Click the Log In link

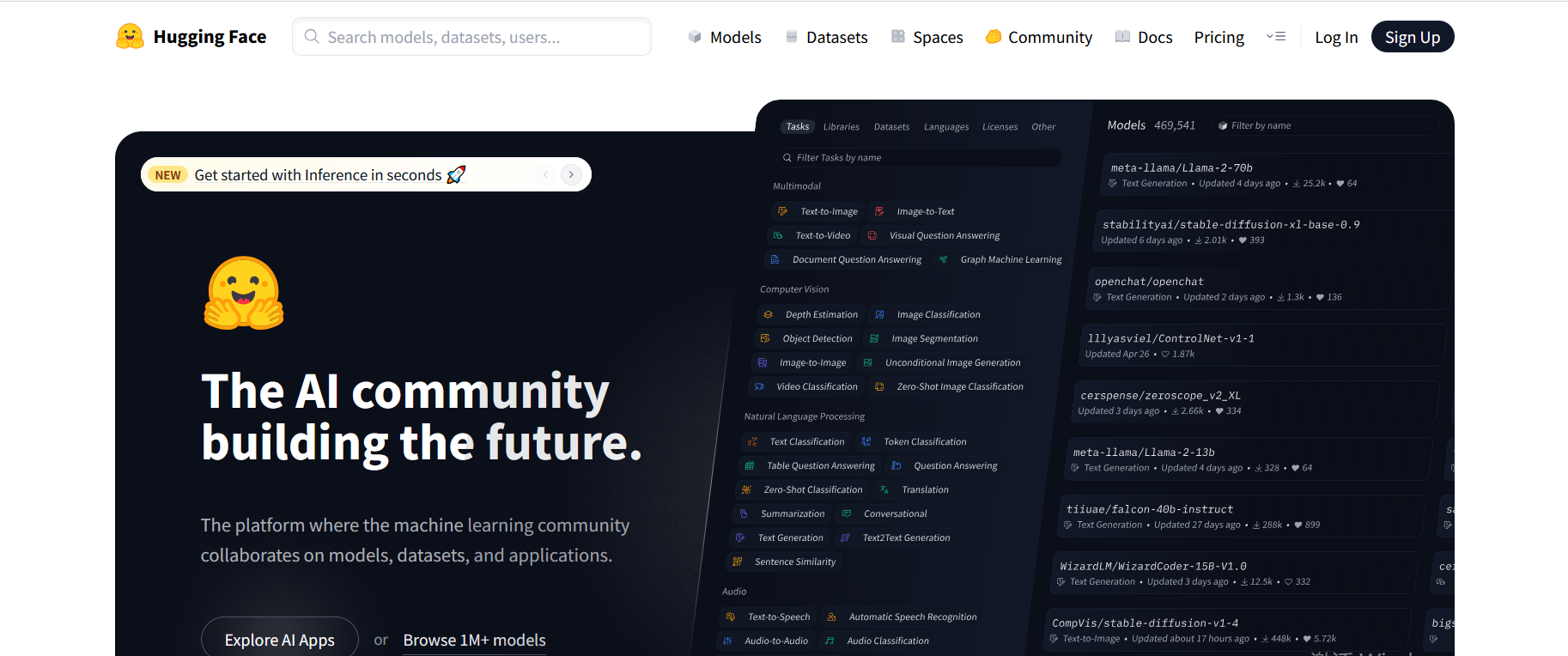click(1336, 37)
